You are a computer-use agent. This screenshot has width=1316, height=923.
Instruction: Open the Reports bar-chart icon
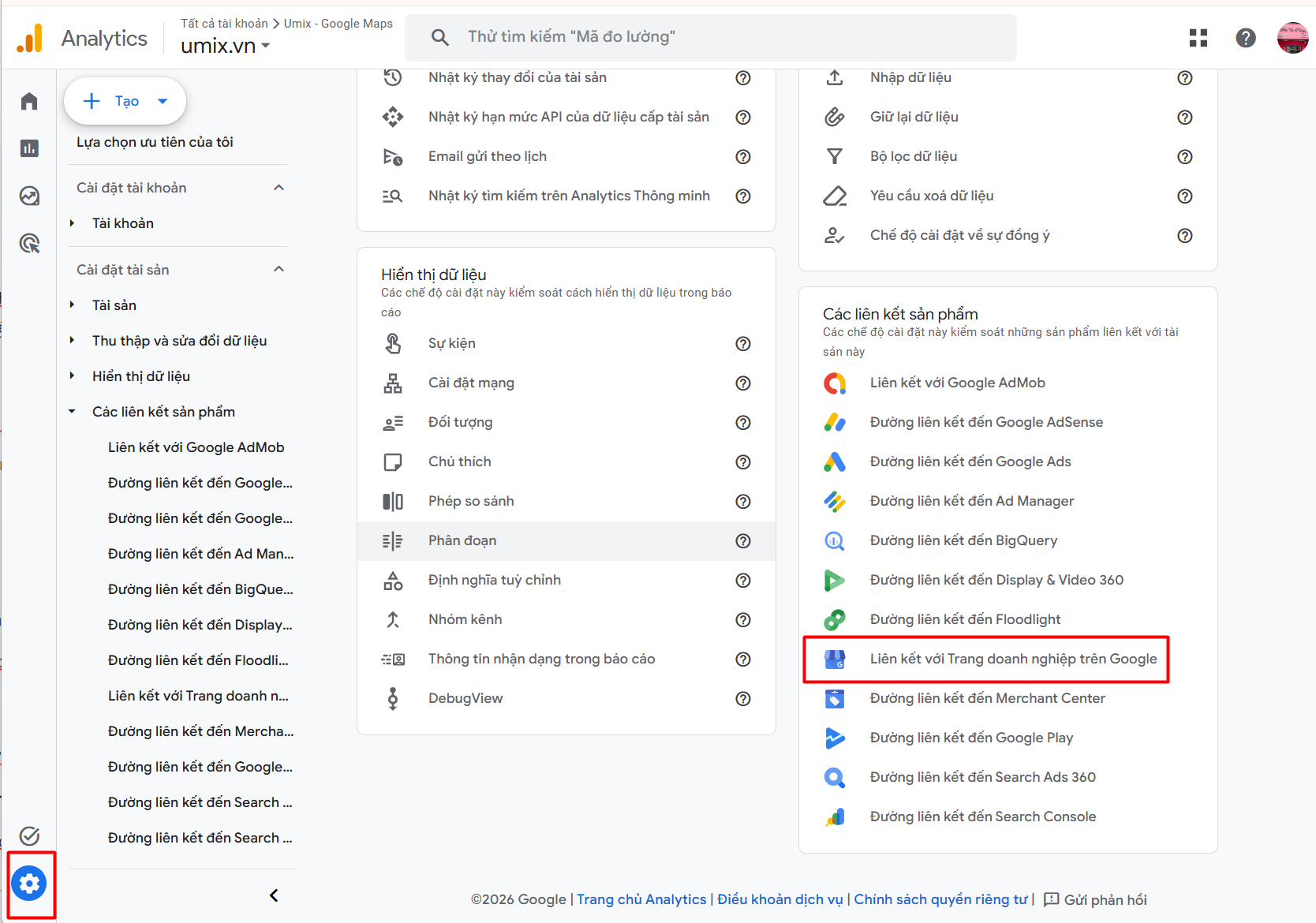[x=29, y=148]
